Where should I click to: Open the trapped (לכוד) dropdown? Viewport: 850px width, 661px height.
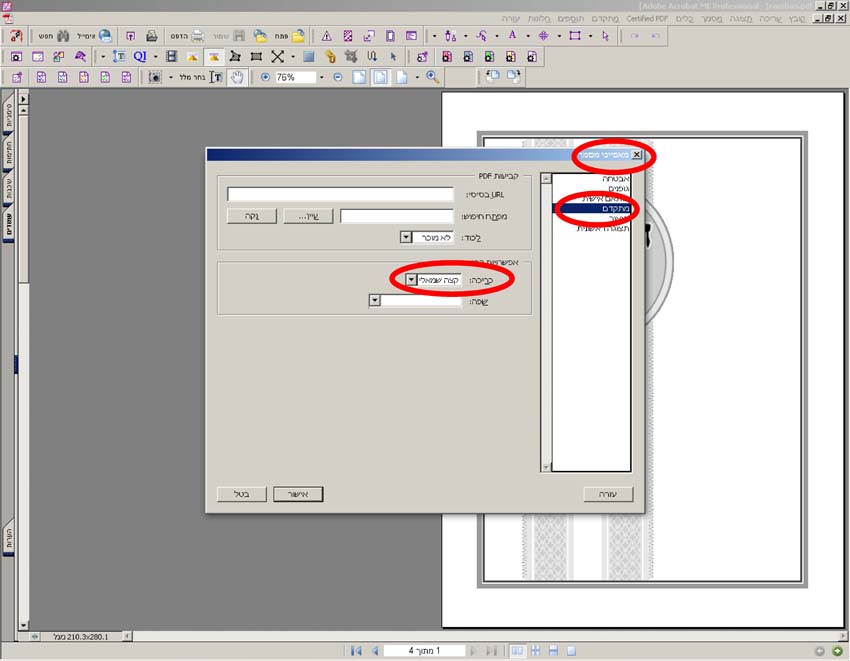[406, 238]
